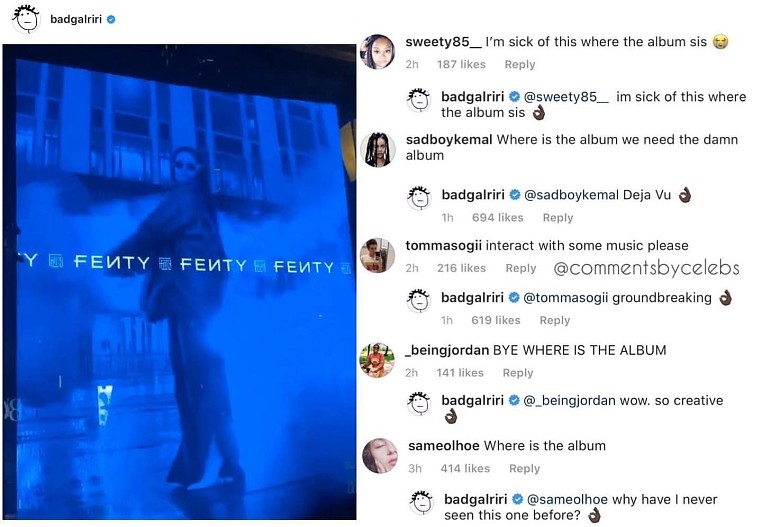
Task: Click verified badge beside header badgalriri name
Action: pos(111,19)
